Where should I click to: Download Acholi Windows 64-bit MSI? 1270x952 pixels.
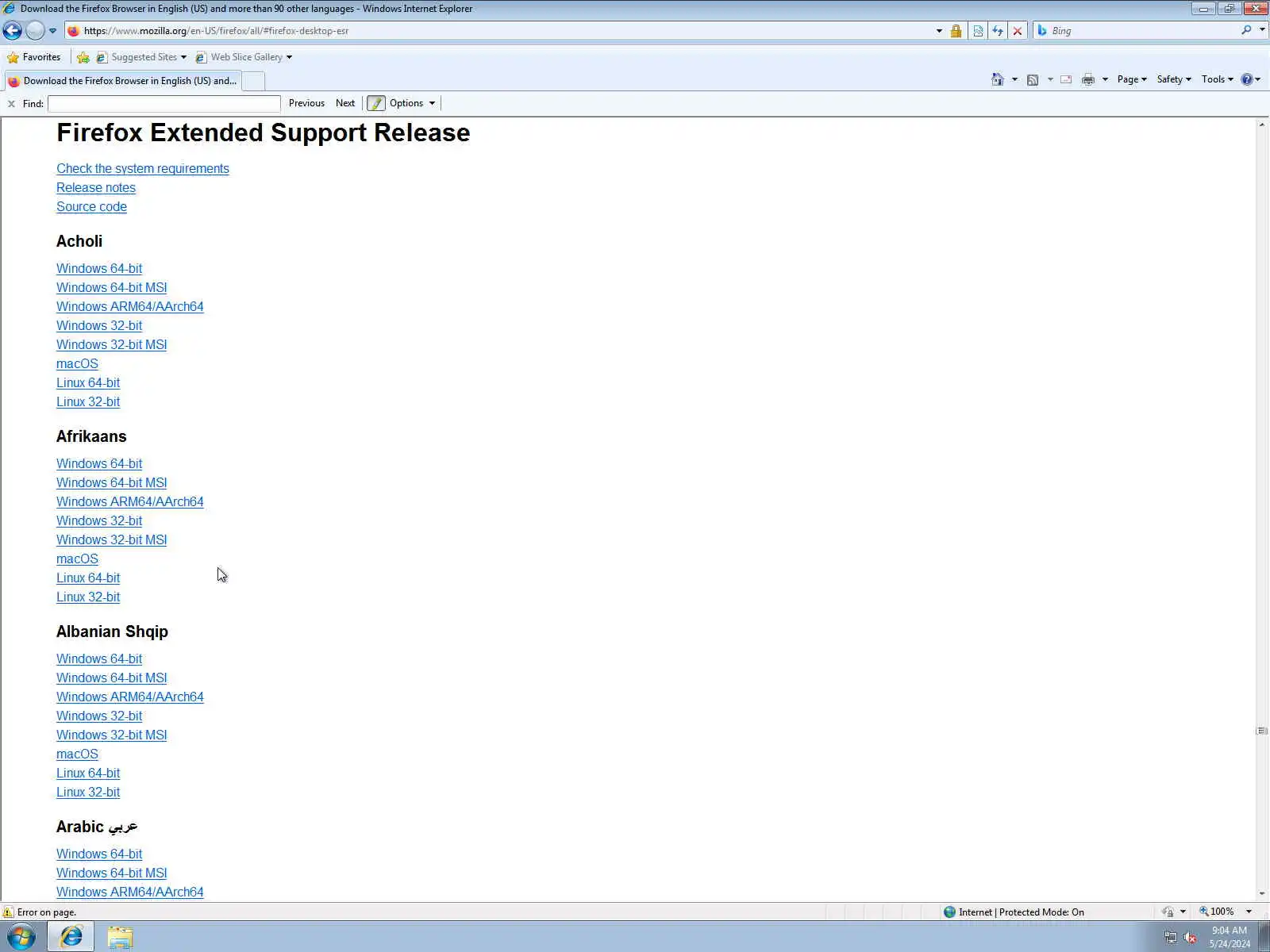[x=112, y=287]
